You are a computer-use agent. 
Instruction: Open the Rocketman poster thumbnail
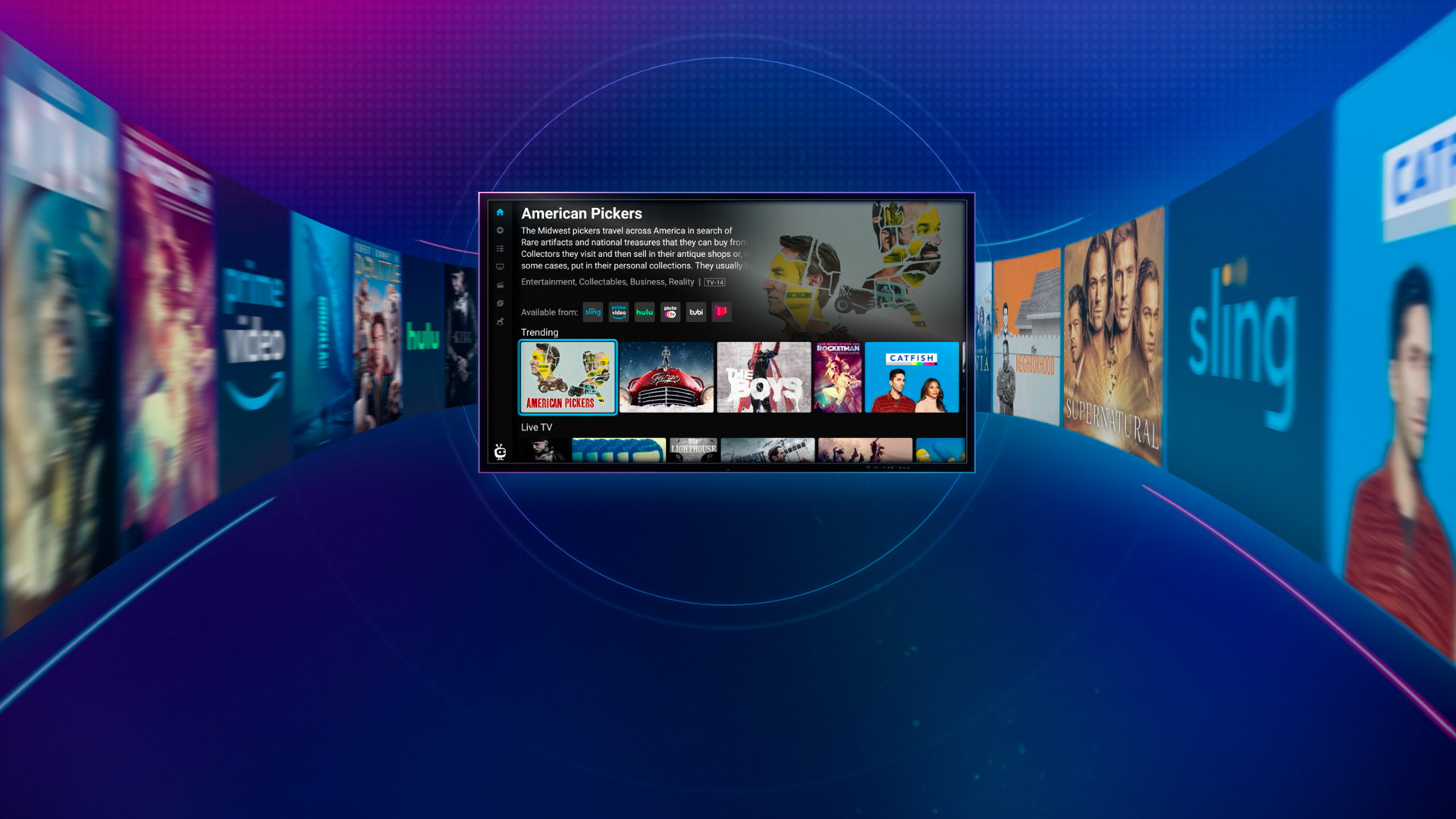(x=837, y=377)
